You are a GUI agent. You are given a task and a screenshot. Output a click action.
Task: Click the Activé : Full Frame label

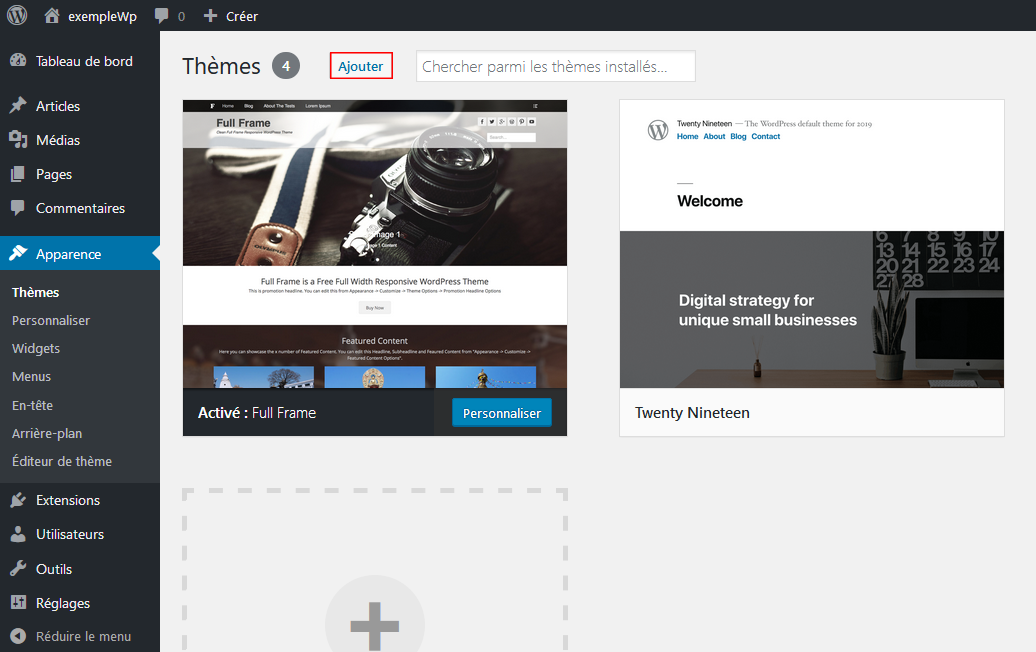tap(256, 413)
